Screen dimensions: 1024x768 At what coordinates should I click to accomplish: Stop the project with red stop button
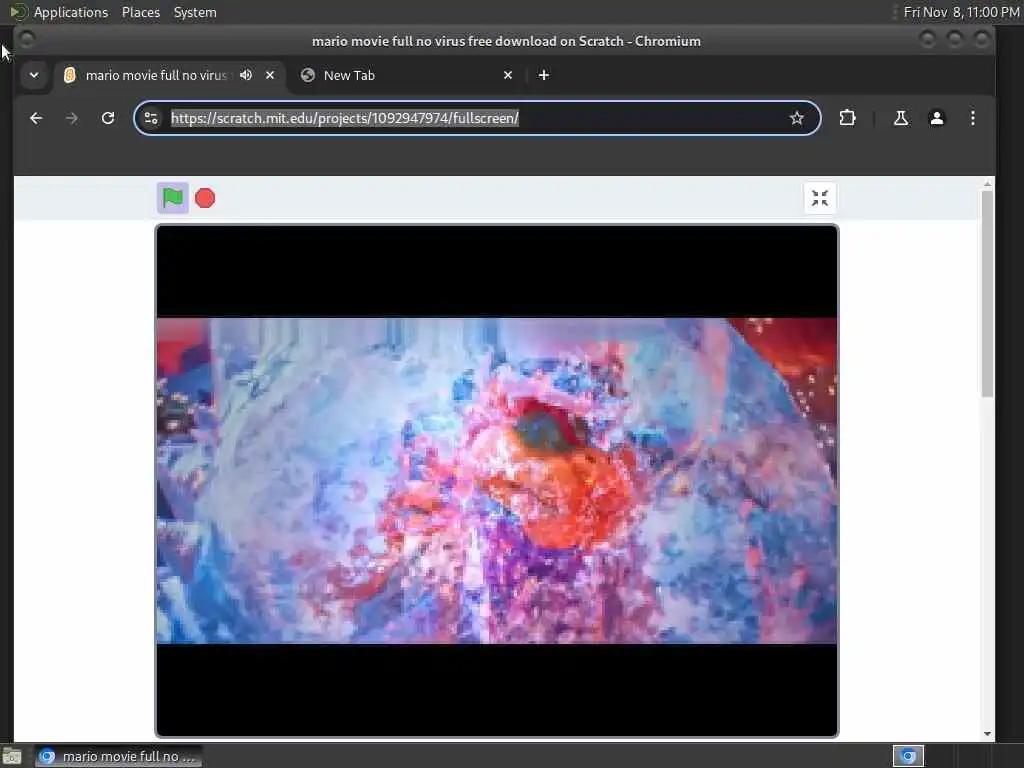(x=205, y=198)
